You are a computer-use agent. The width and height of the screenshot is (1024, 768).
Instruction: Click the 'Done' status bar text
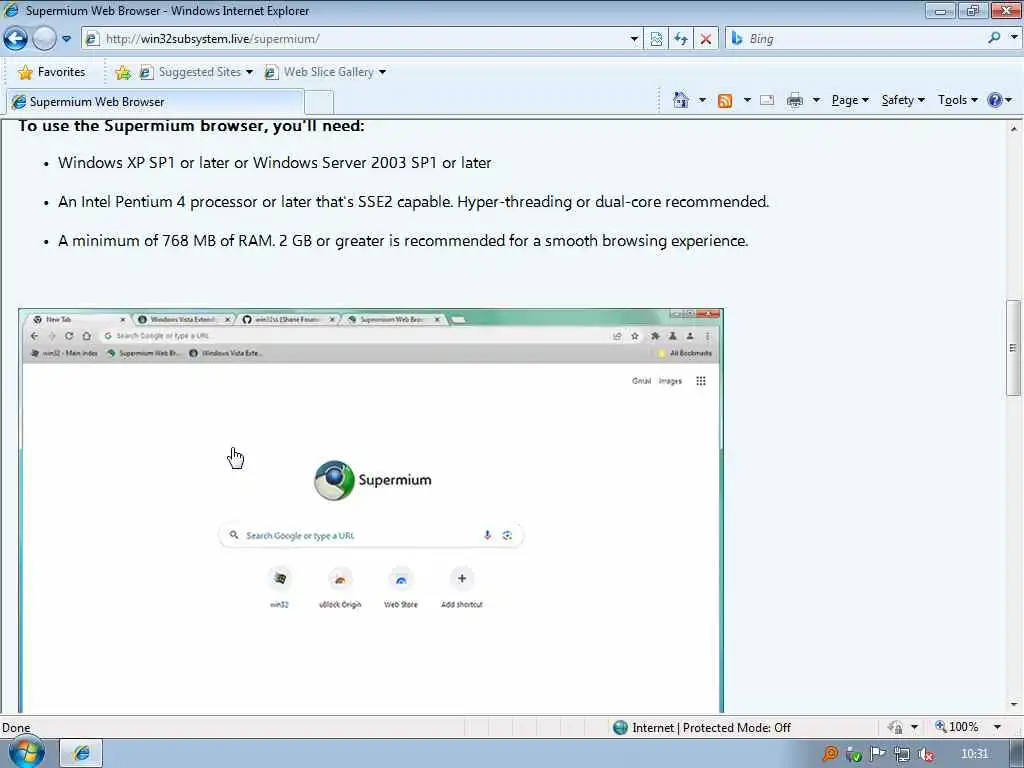pos(16,728)
